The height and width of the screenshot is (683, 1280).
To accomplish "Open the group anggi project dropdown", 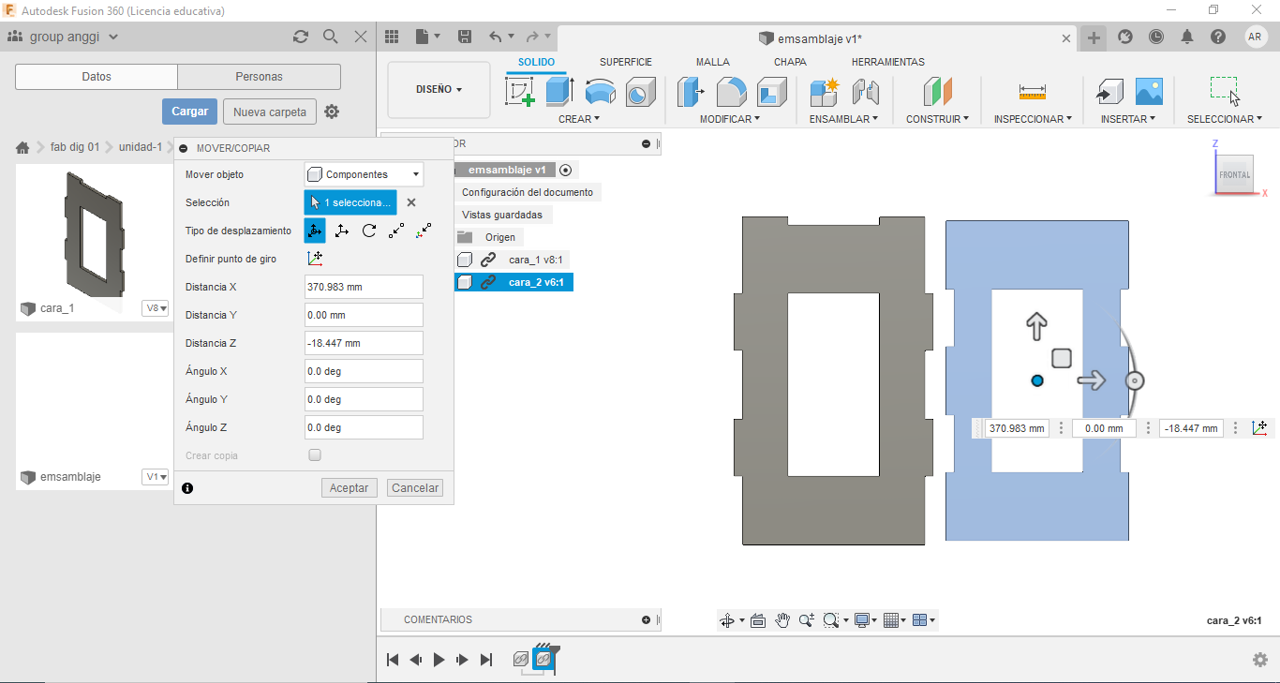I will point(63,37).
